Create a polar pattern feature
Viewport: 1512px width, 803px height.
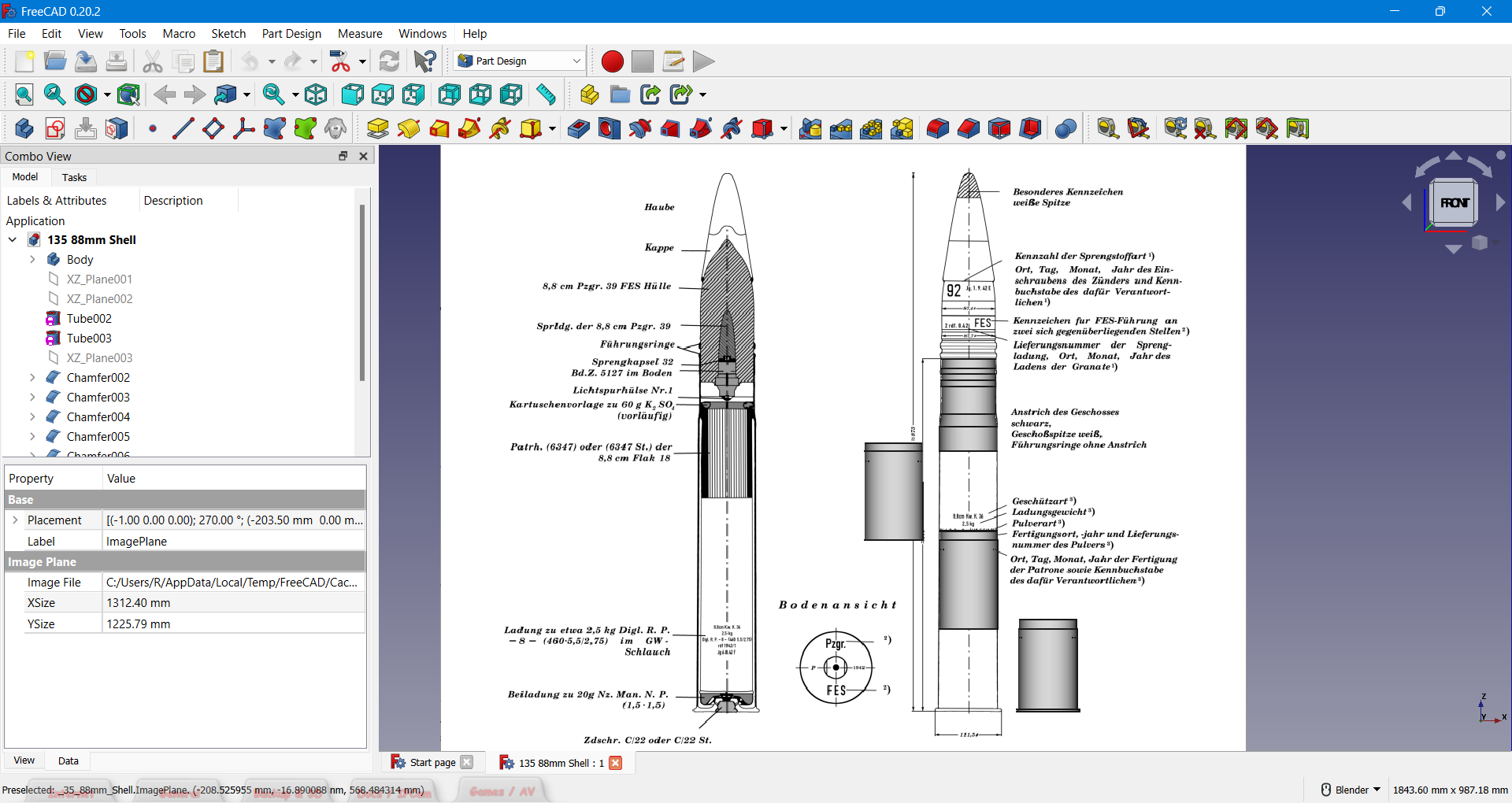(x=871, y=128)
